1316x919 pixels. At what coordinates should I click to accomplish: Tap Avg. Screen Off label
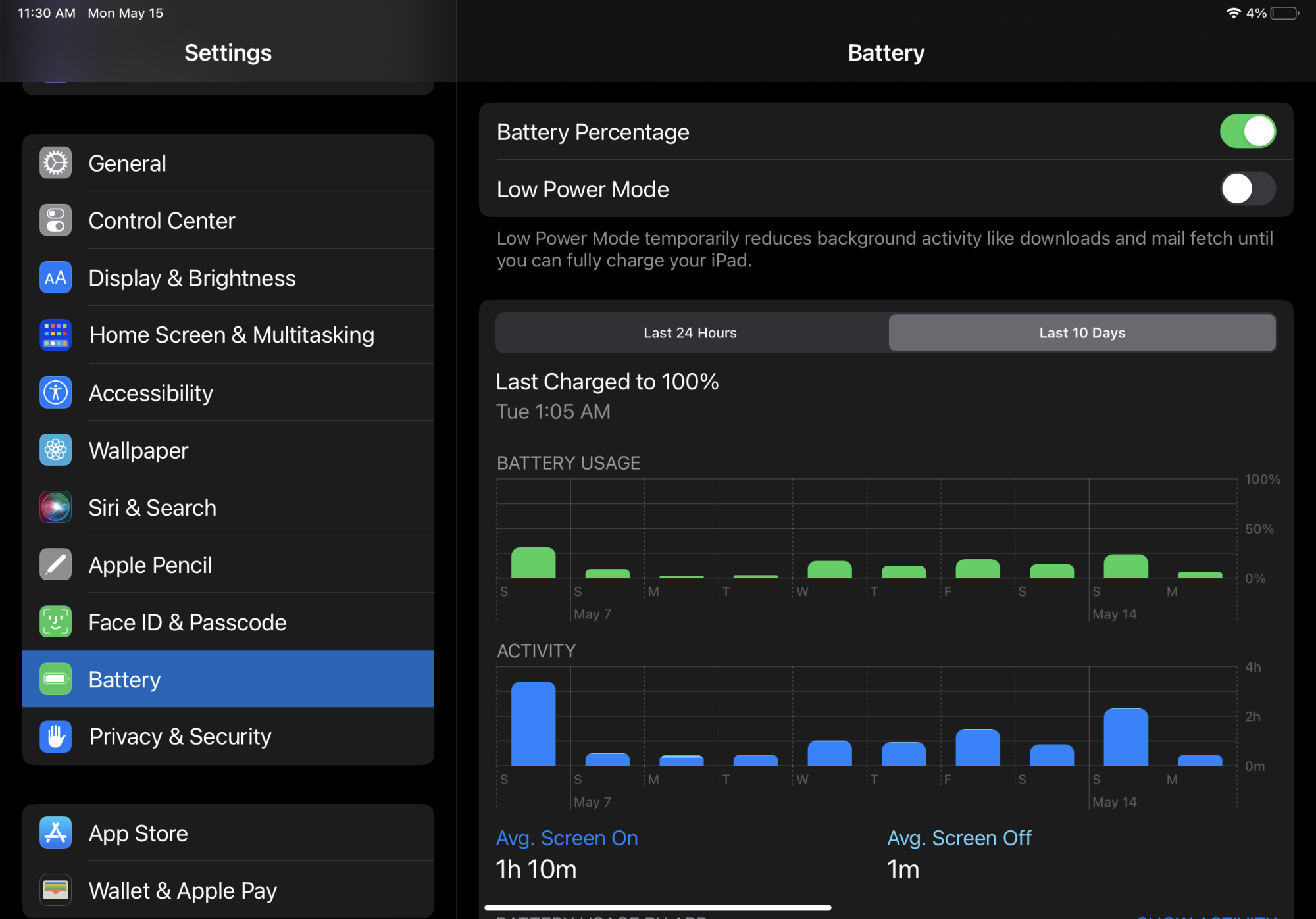[959, 838]
